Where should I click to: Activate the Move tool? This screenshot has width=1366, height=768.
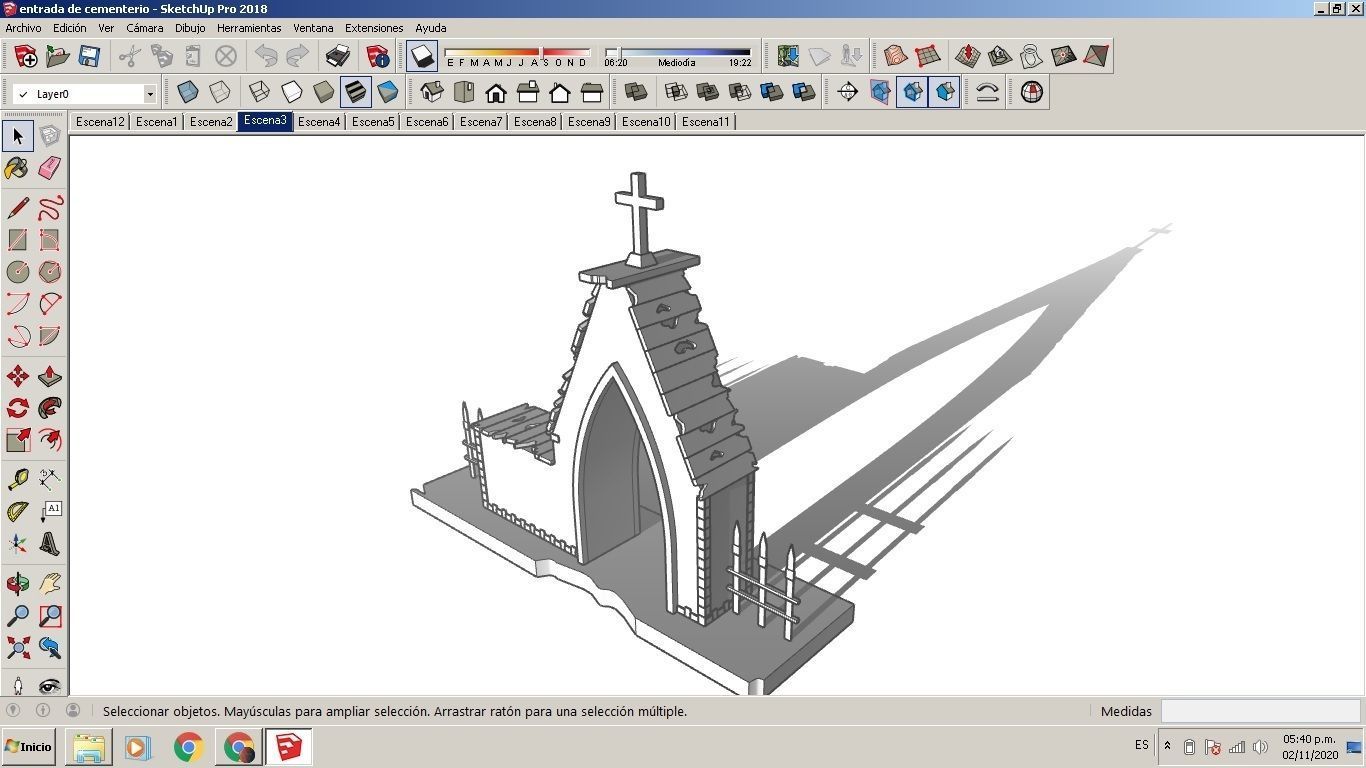tap(18, 376)
